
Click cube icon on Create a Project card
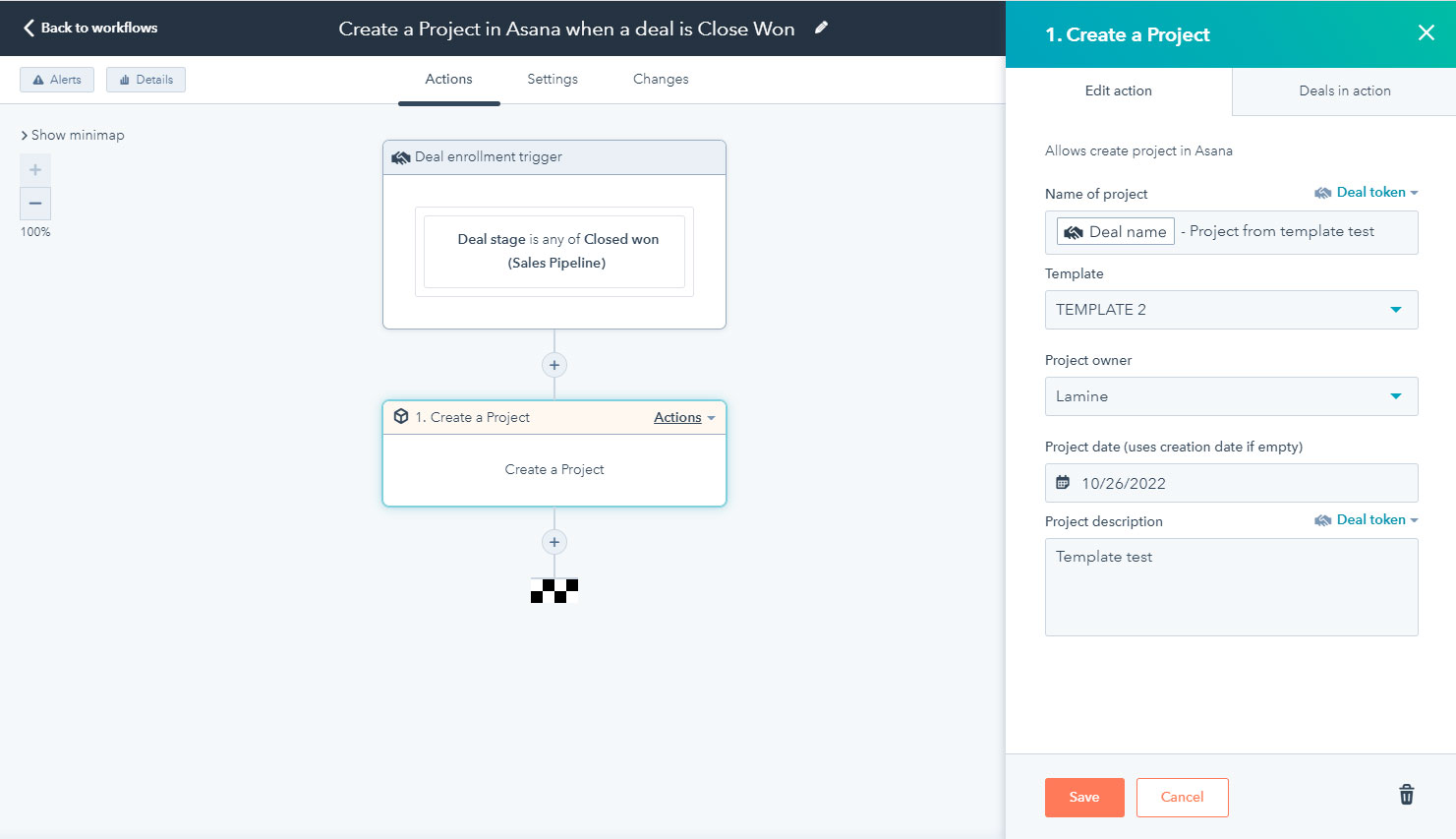(x=401, y=416)
